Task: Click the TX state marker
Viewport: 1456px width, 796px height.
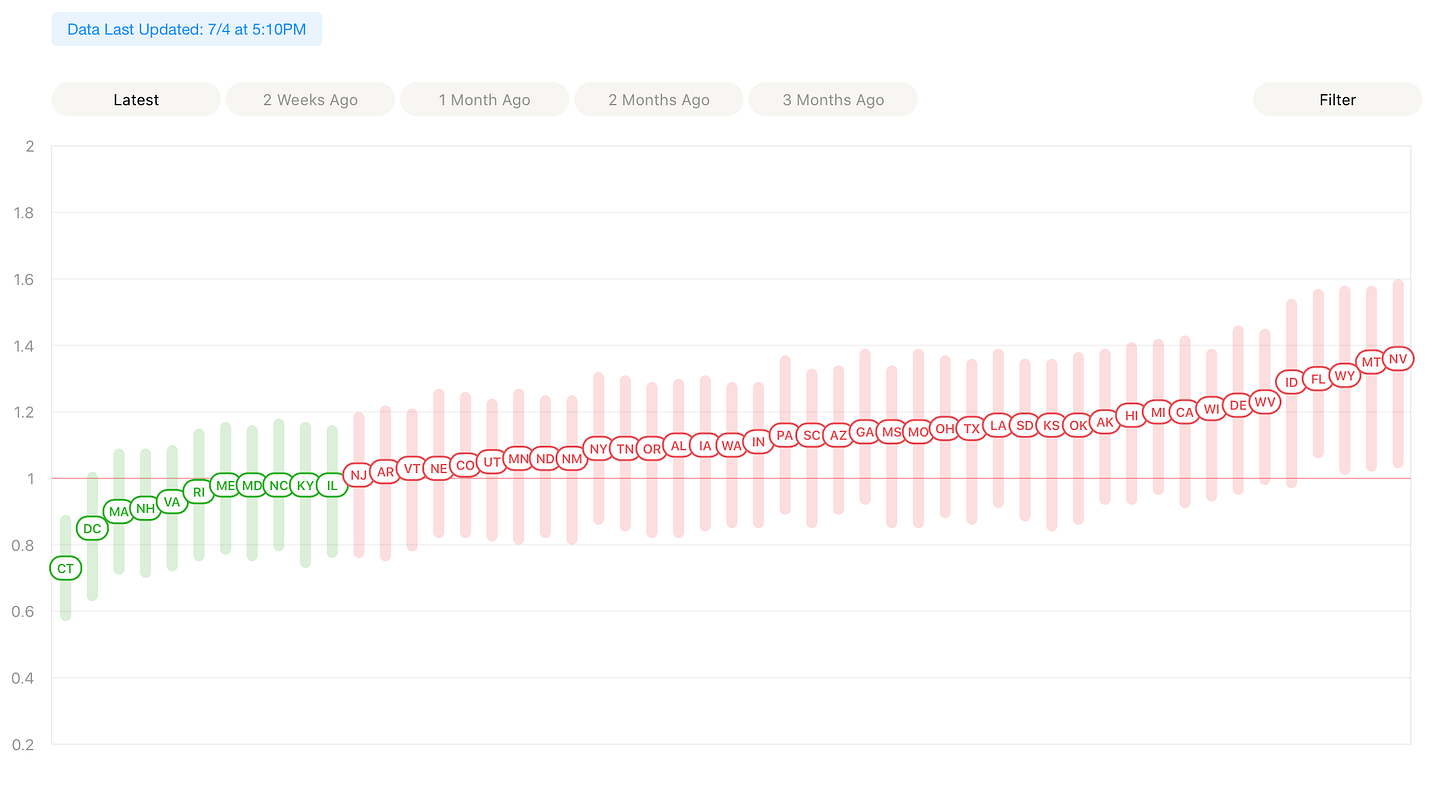Action: click(971, 428)
